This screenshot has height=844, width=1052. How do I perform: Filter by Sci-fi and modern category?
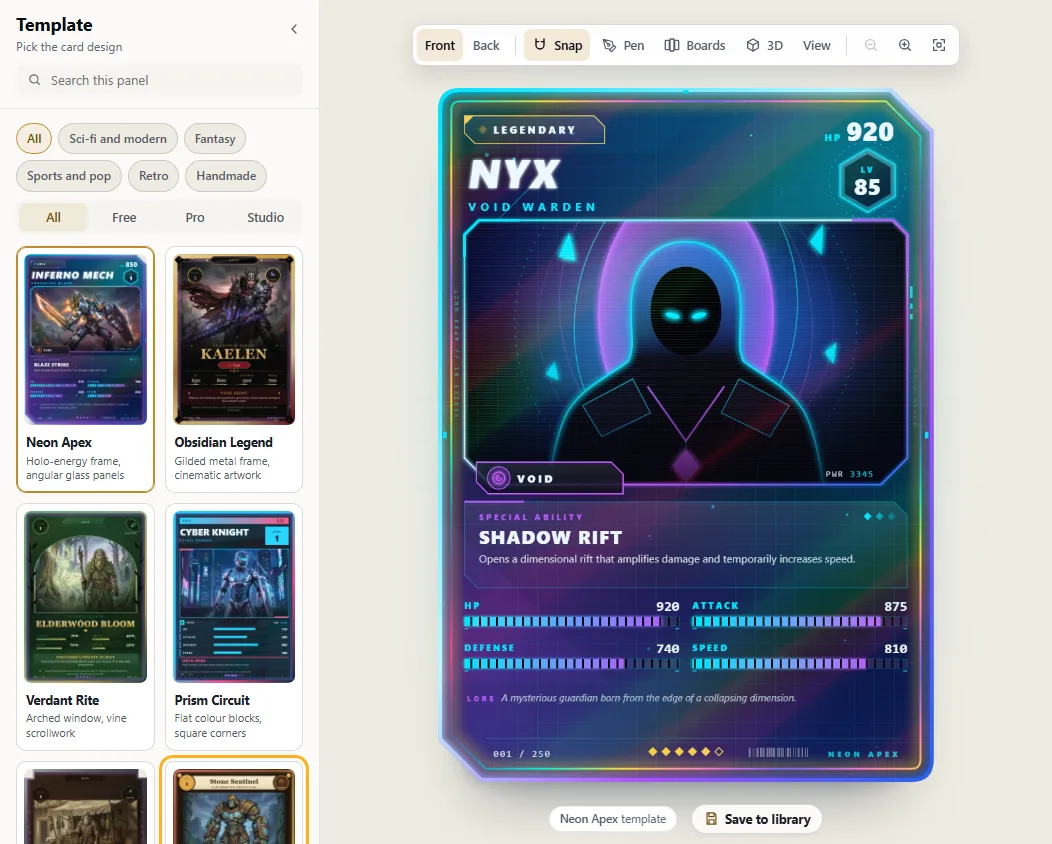click(118, 139)
